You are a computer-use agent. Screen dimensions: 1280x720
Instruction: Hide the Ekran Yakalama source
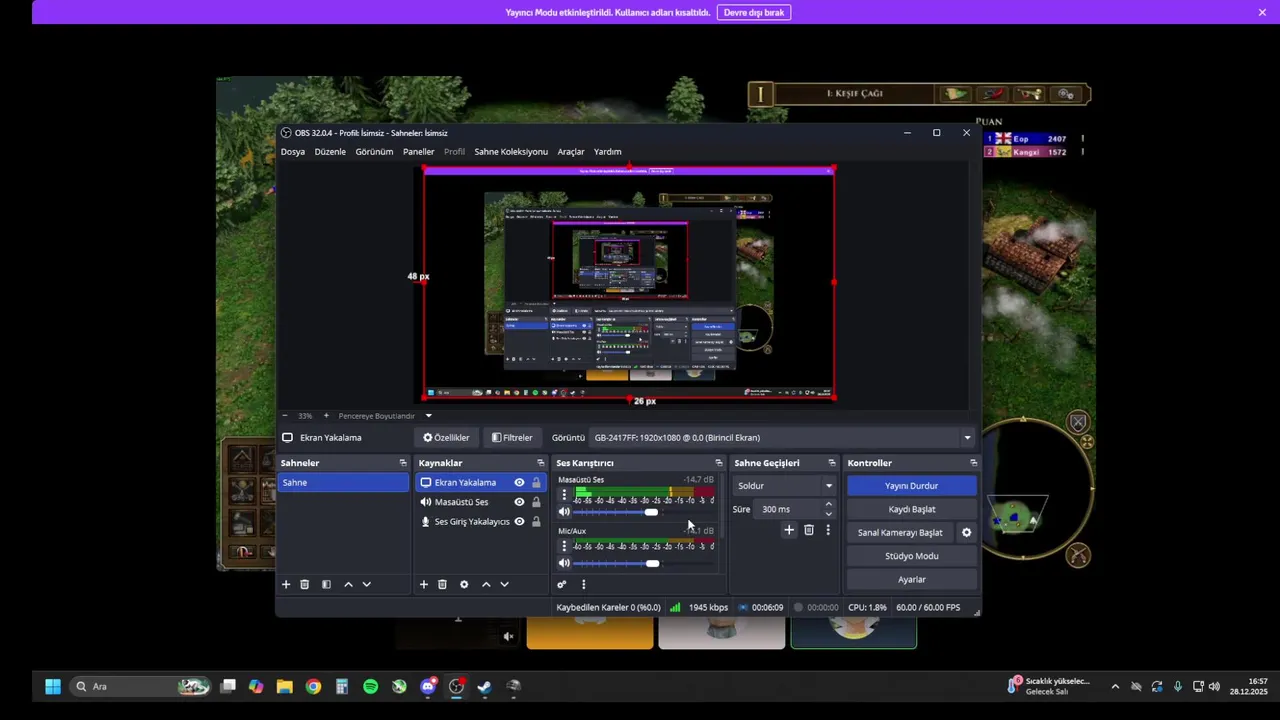[x=519, y=482]
